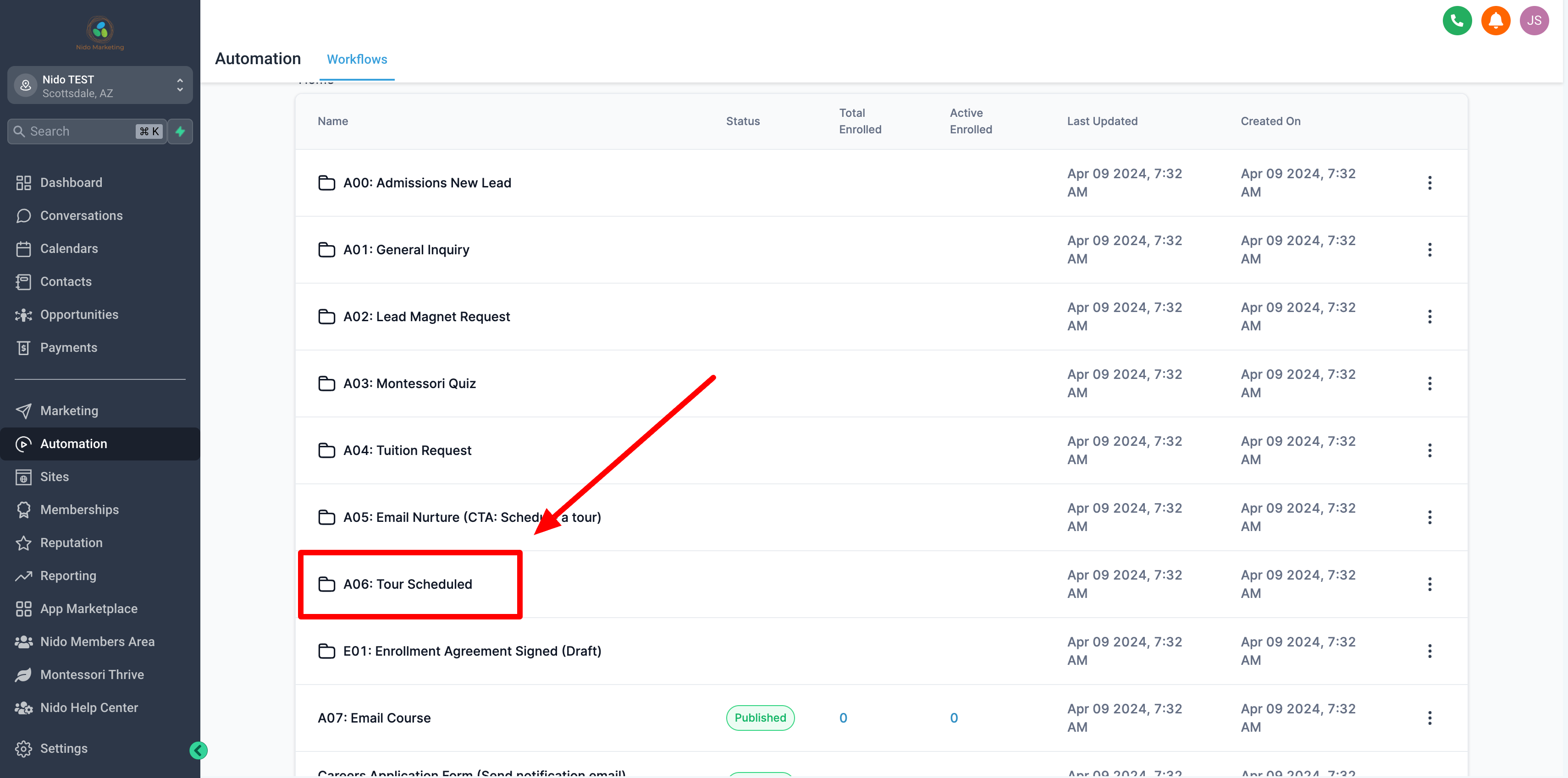Open more options for A05: Email Nurture
Viewport: 1568px width, 778px height.
[1429, 517]
